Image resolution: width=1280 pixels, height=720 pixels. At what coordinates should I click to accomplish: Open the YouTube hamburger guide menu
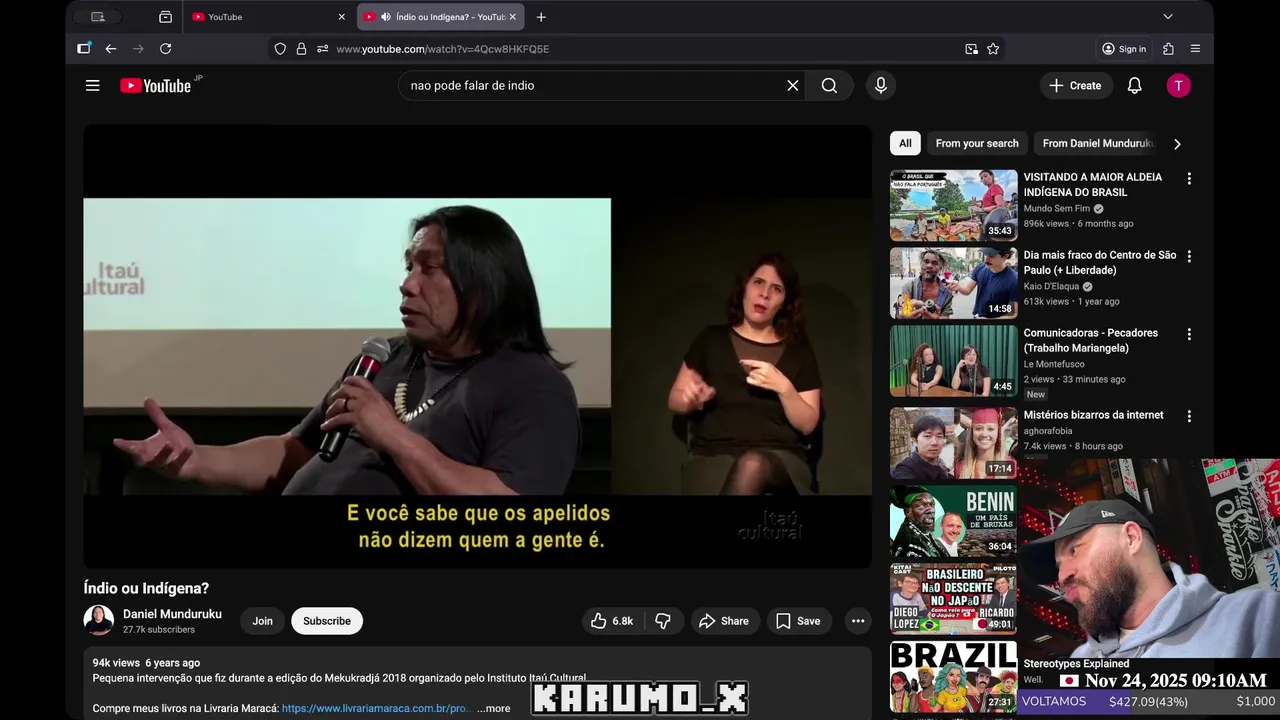click(92, 86)
